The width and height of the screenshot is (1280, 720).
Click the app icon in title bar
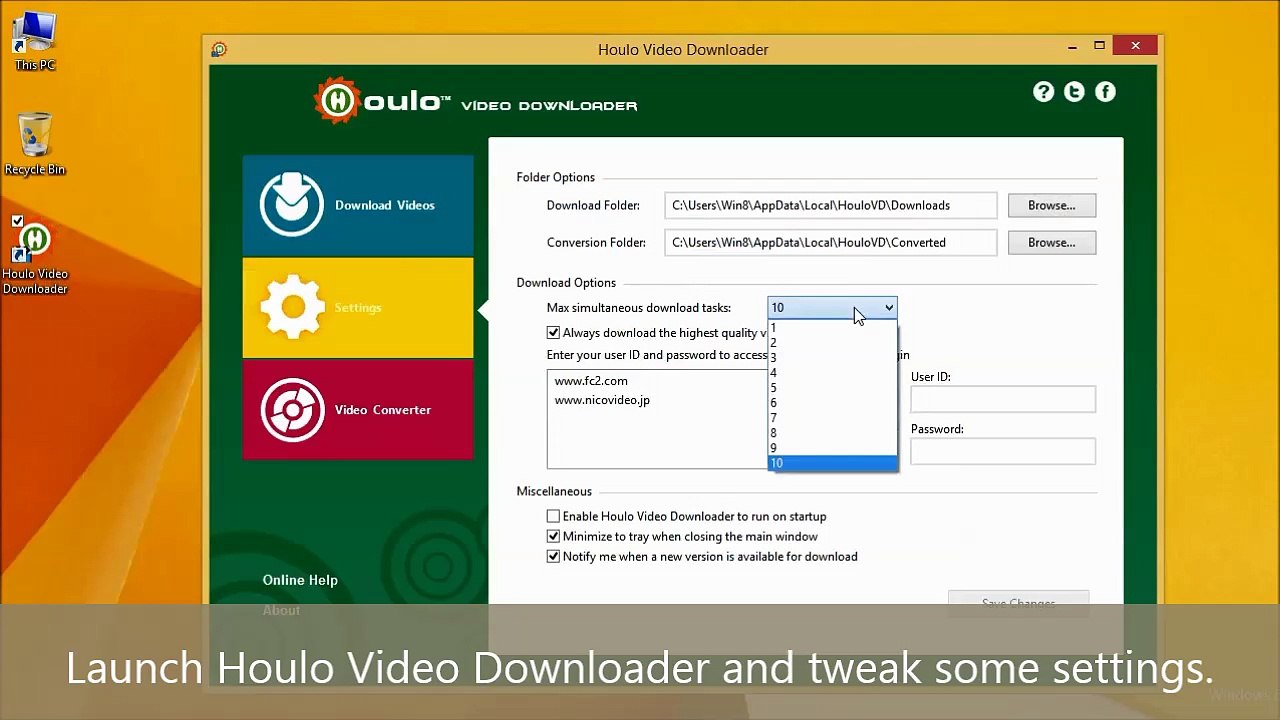pyautogui.click(x=219, y=49)
